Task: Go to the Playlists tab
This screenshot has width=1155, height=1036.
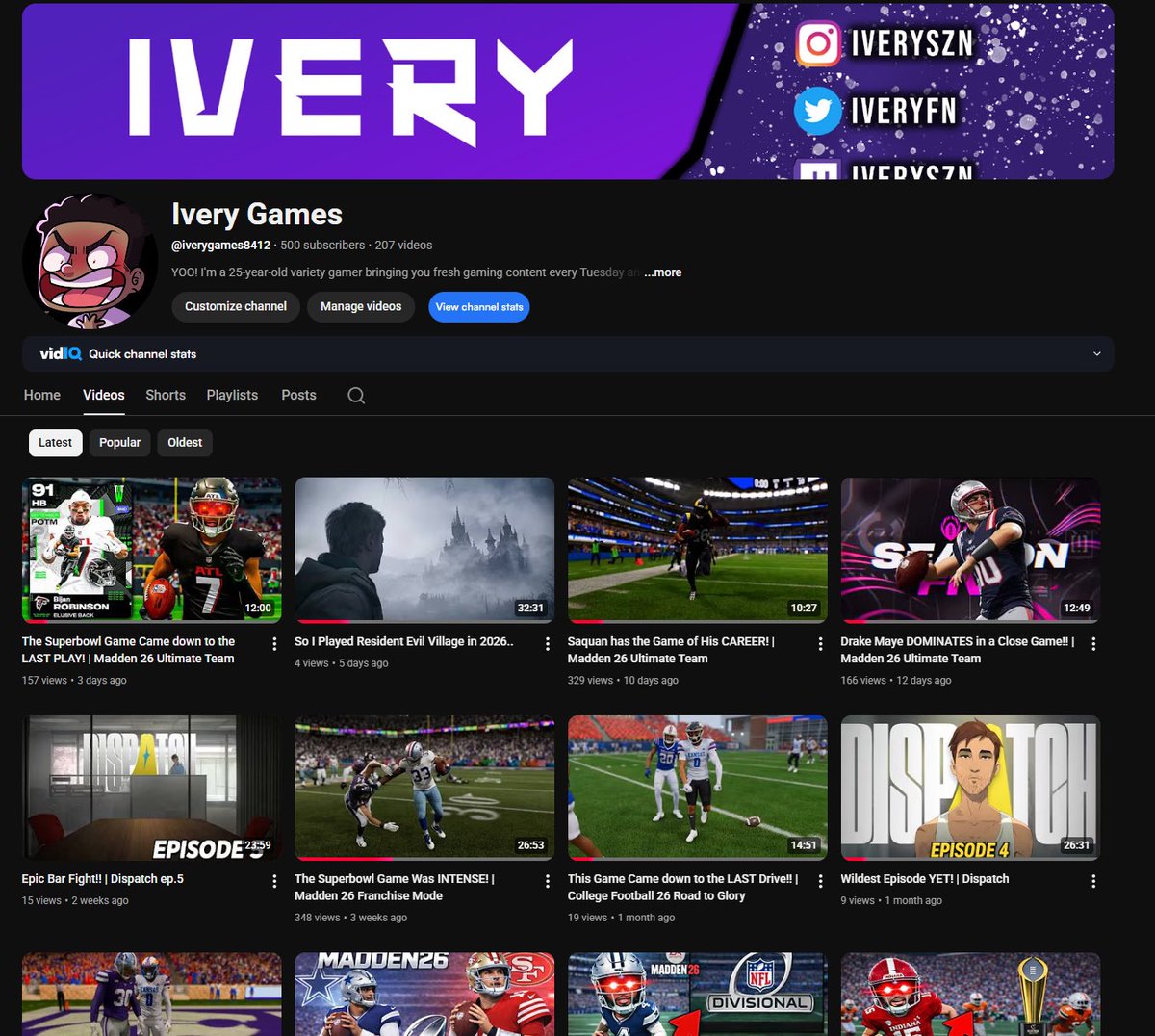Action: 232,395
